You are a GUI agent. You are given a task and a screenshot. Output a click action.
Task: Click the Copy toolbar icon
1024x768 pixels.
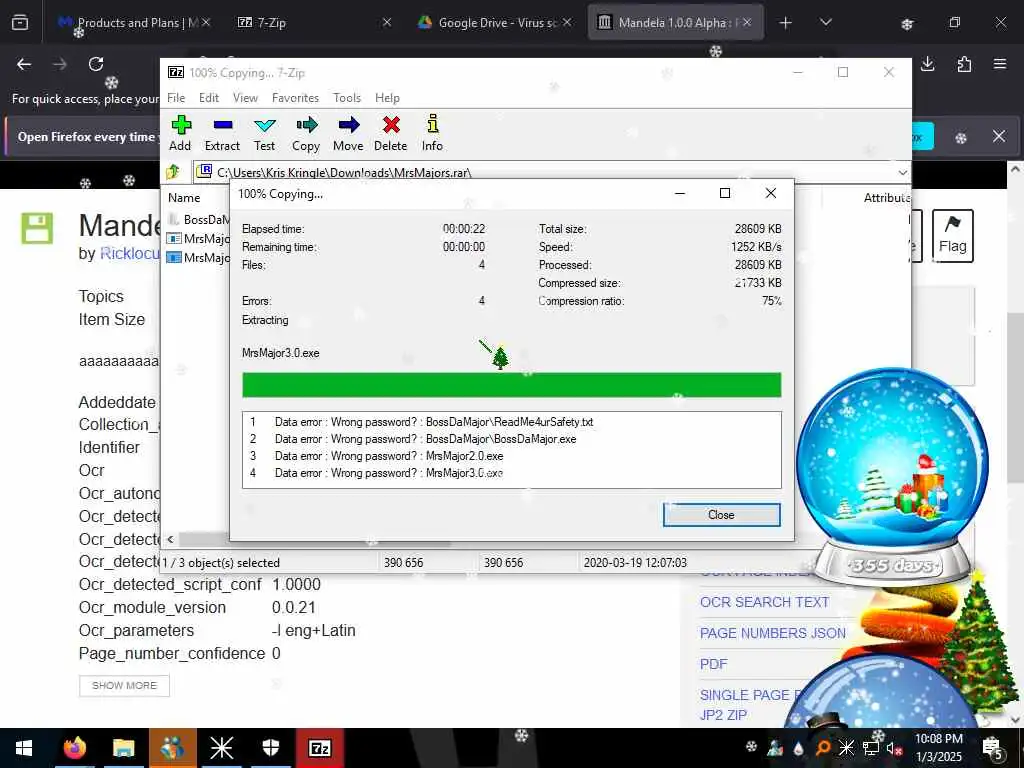(306, 133)
